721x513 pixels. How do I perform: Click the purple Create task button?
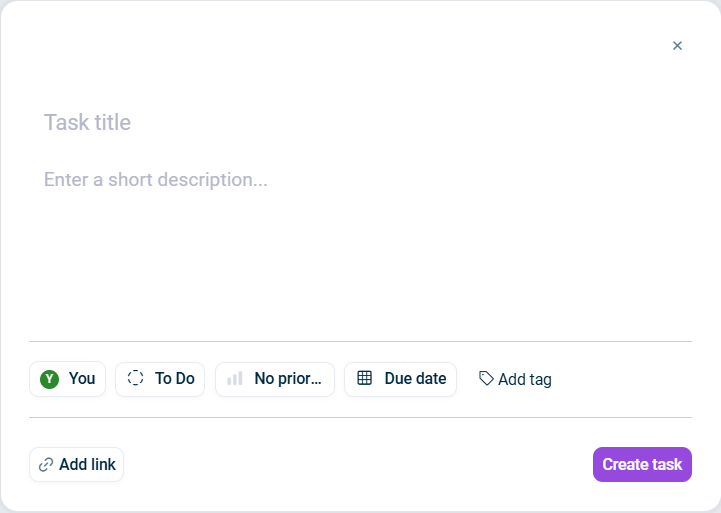click(x=642, y=465)
